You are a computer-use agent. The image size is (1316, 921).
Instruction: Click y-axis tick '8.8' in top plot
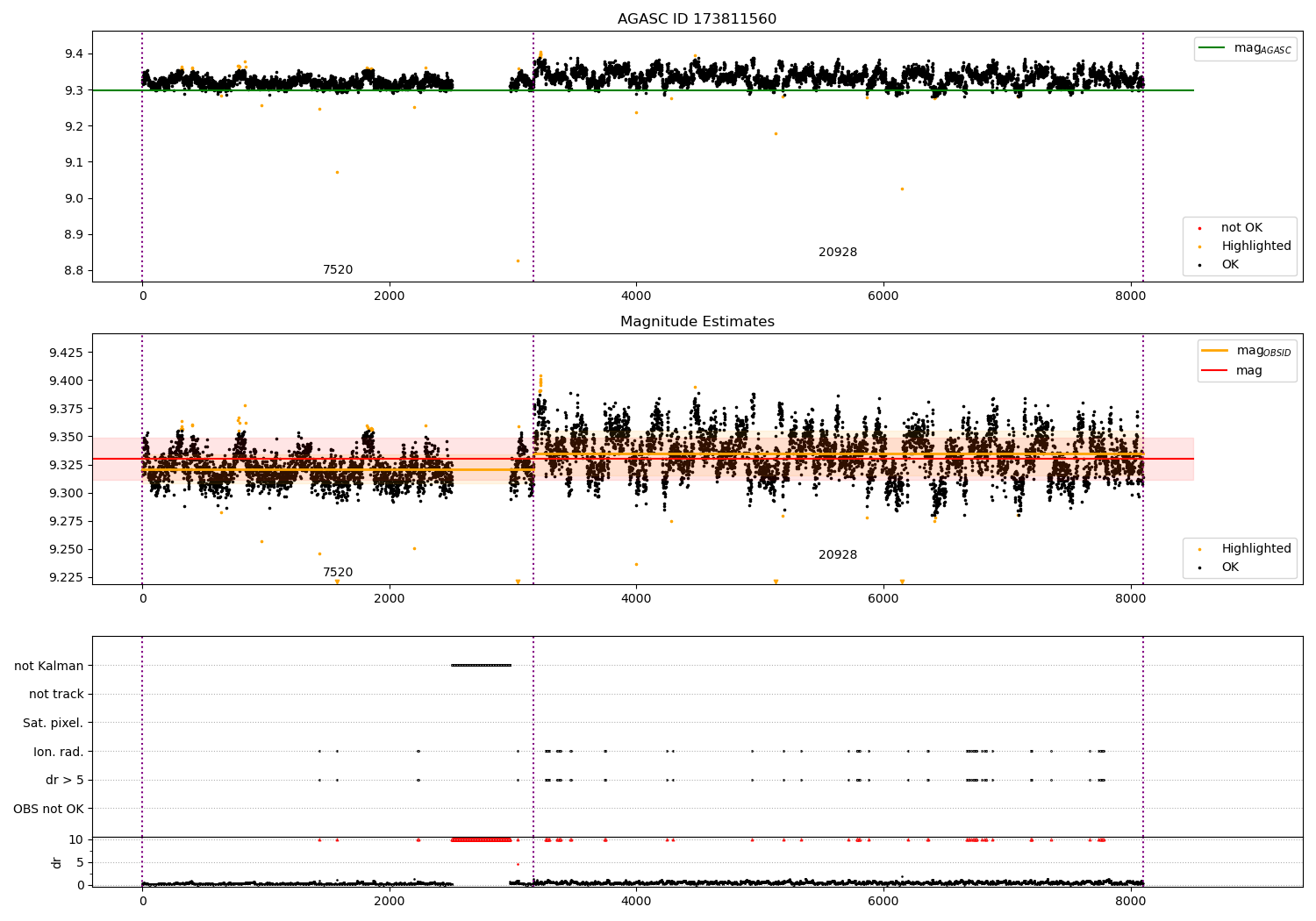pos(74,271)
